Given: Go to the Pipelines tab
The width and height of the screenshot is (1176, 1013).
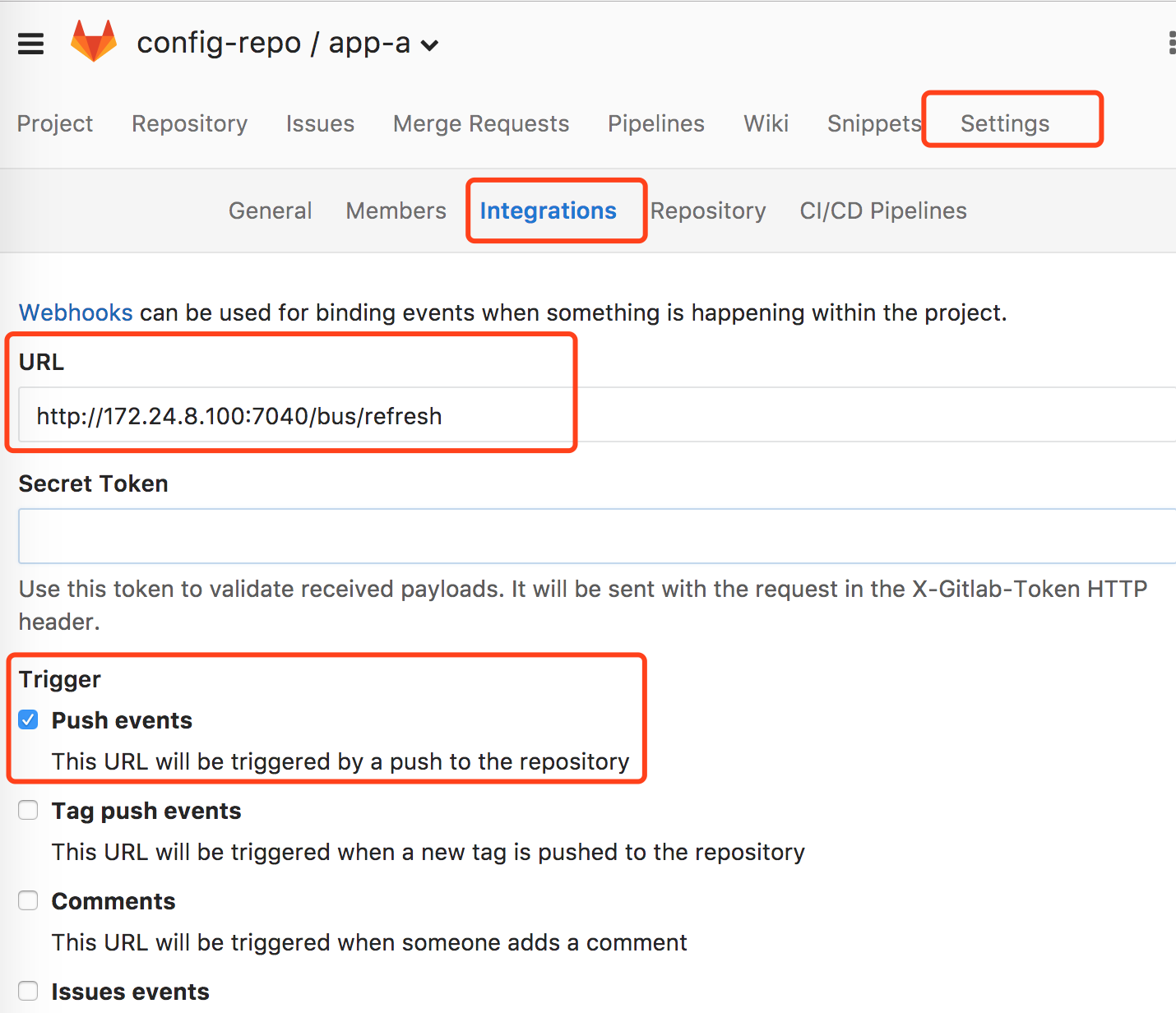Looking at the screenshot, I should pyautogui.click(x=655, y=123).
